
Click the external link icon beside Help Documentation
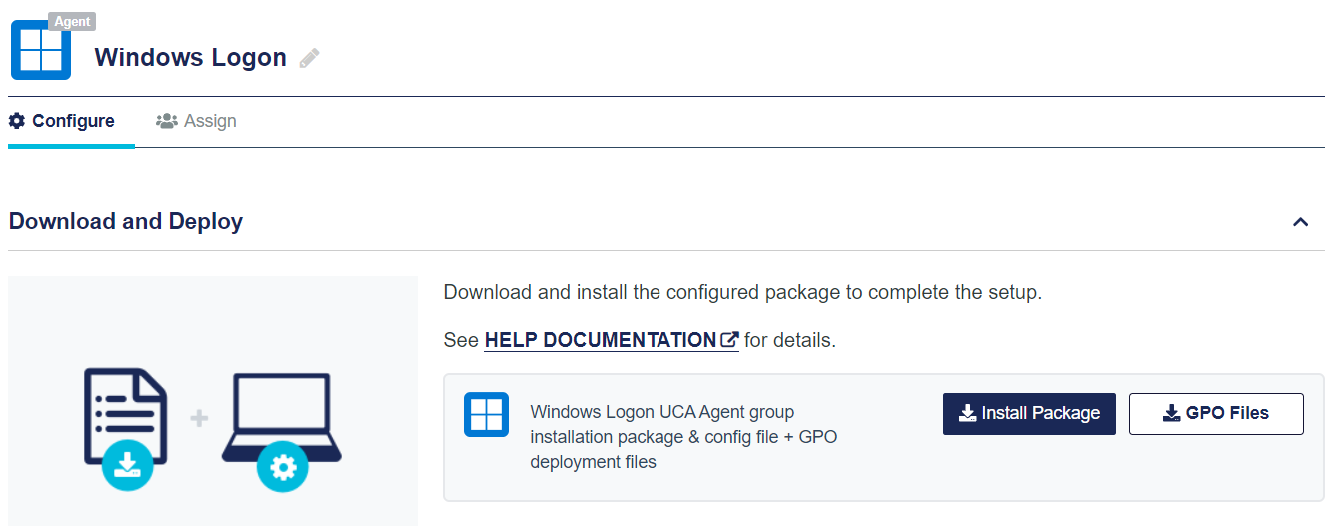pyautogui.click(x=729, y=340)
